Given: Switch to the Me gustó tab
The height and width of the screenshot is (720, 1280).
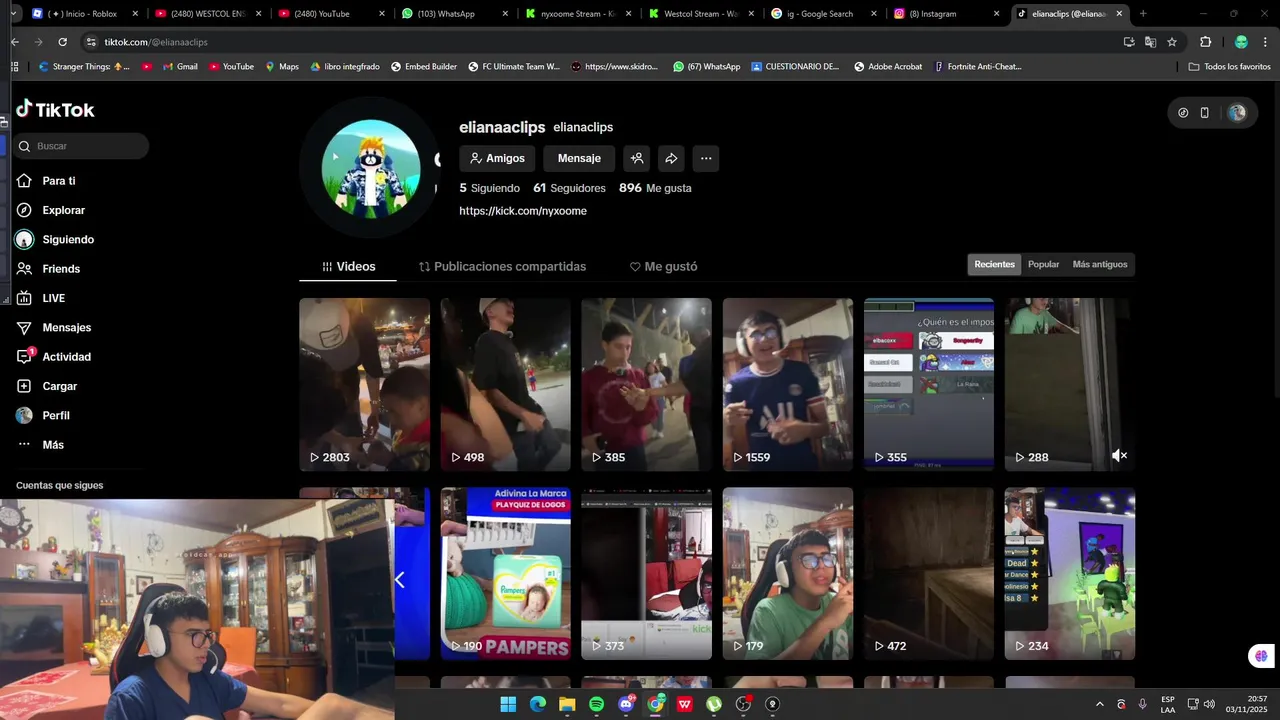Looking at the screenshot, I should (663, 267).
